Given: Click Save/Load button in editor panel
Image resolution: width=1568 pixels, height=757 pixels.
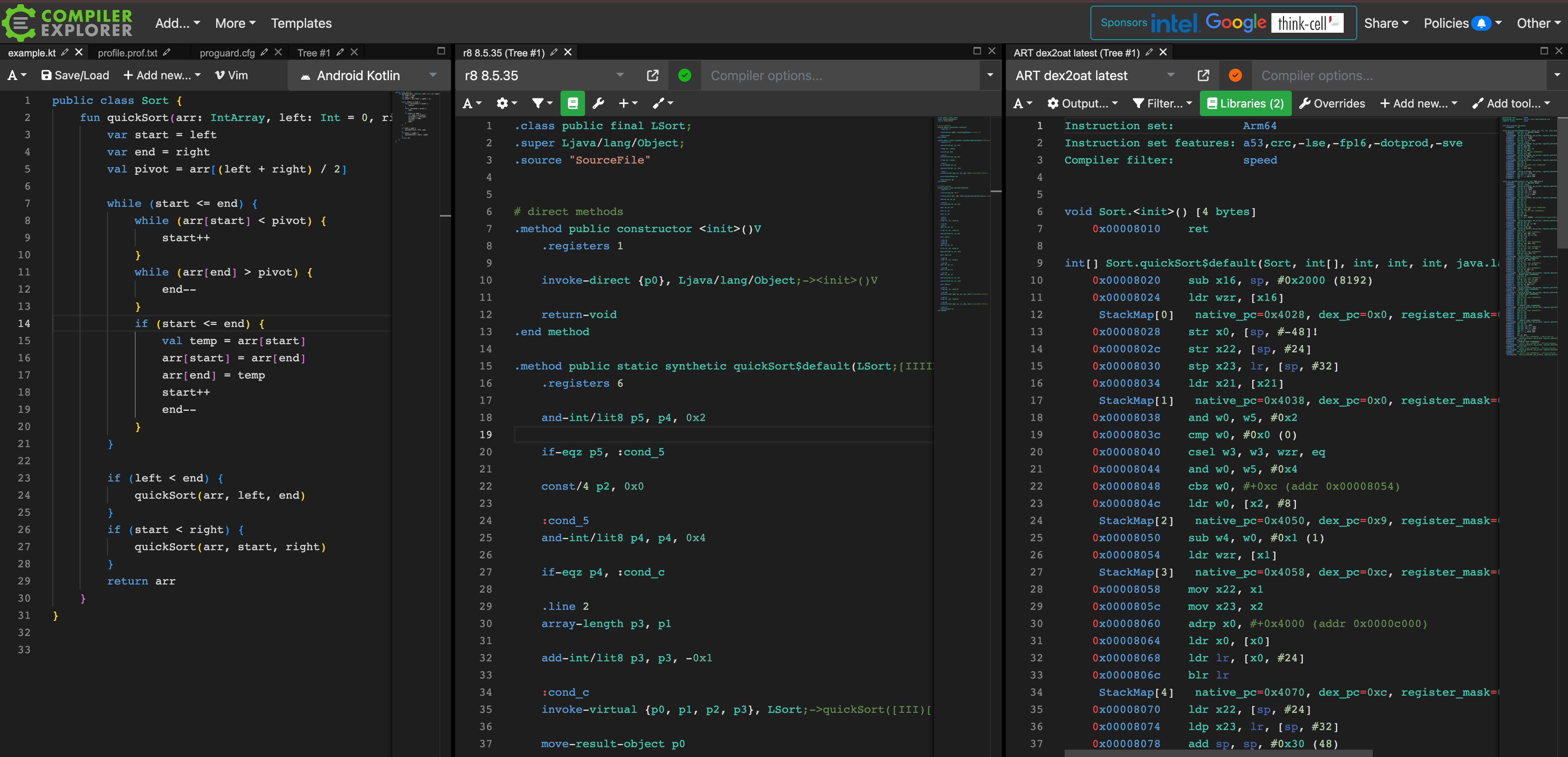Looking at the screenshot, I should point(75,75).
